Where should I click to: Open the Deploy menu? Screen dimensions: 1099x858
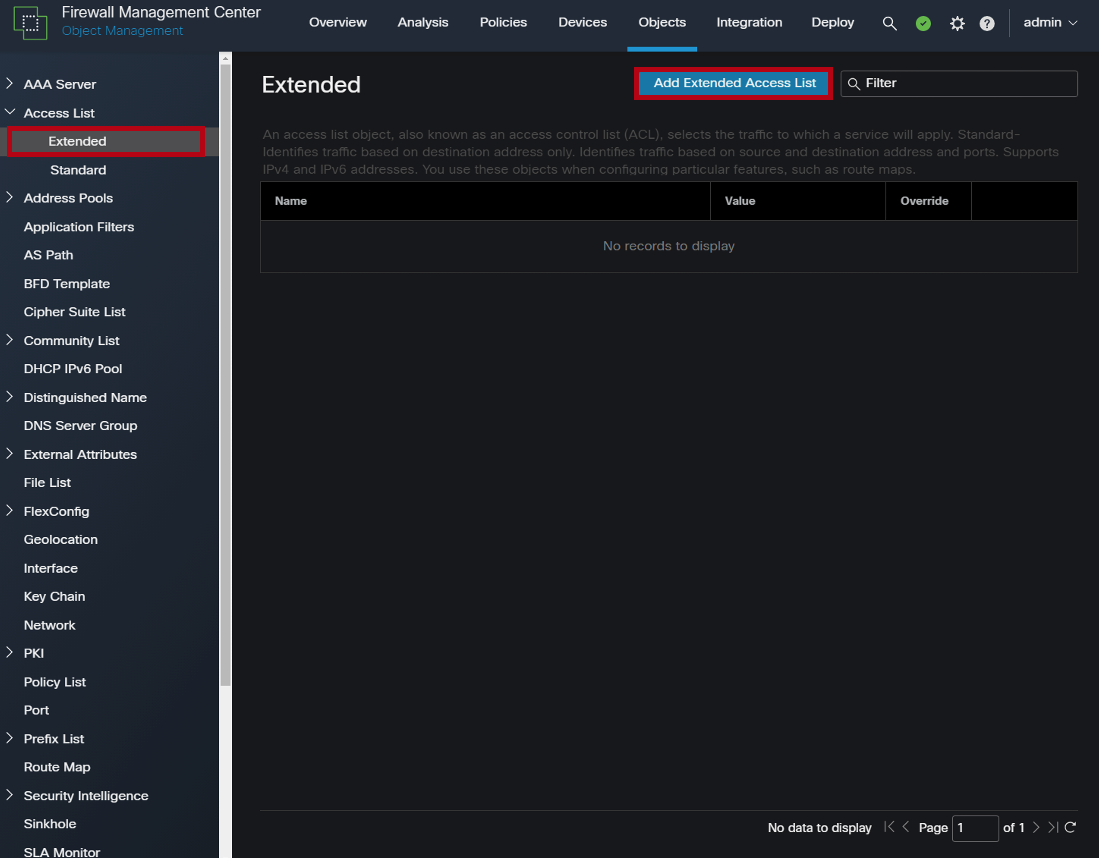pos(832,22)
